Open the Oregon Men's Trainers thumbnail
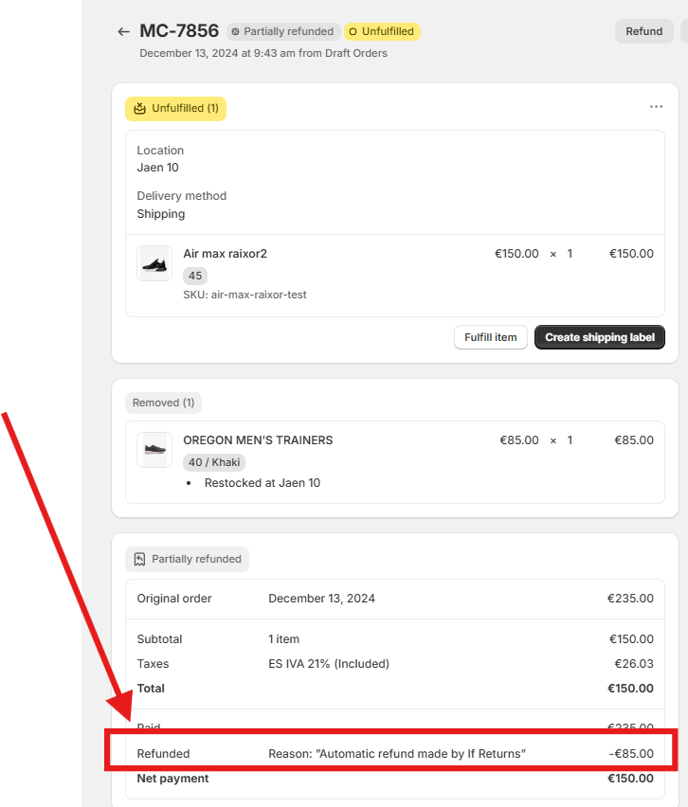 (x=154, y=450)
